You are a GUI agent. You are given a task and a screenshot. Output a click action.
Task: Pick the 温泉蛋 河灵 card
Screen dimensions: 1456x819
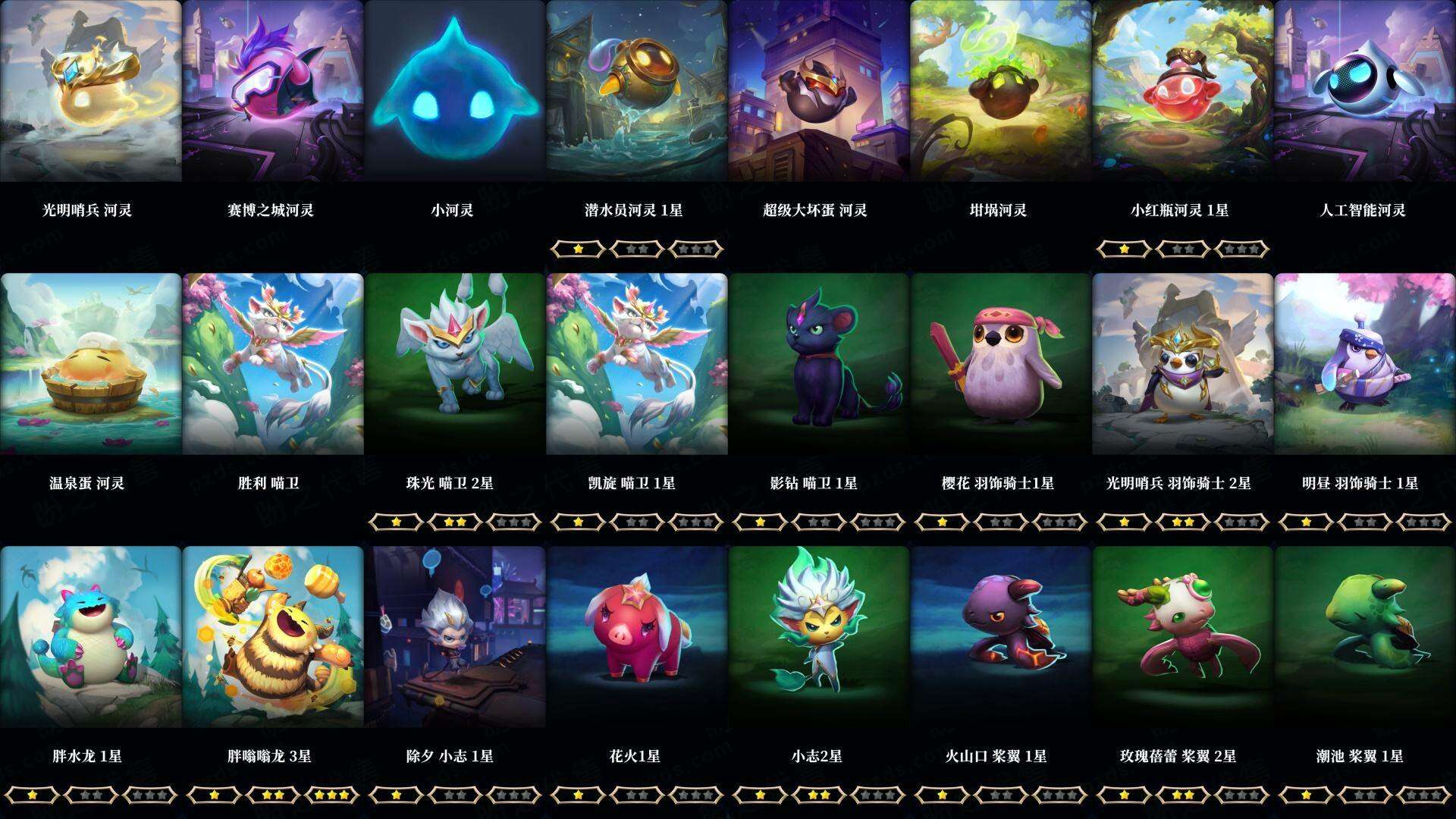pos(91,364)
